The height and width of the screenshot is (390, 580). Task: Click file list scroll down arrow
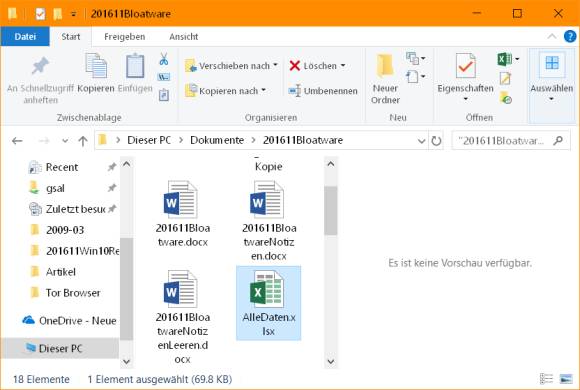pyautogui.click(x=331, y=362)
